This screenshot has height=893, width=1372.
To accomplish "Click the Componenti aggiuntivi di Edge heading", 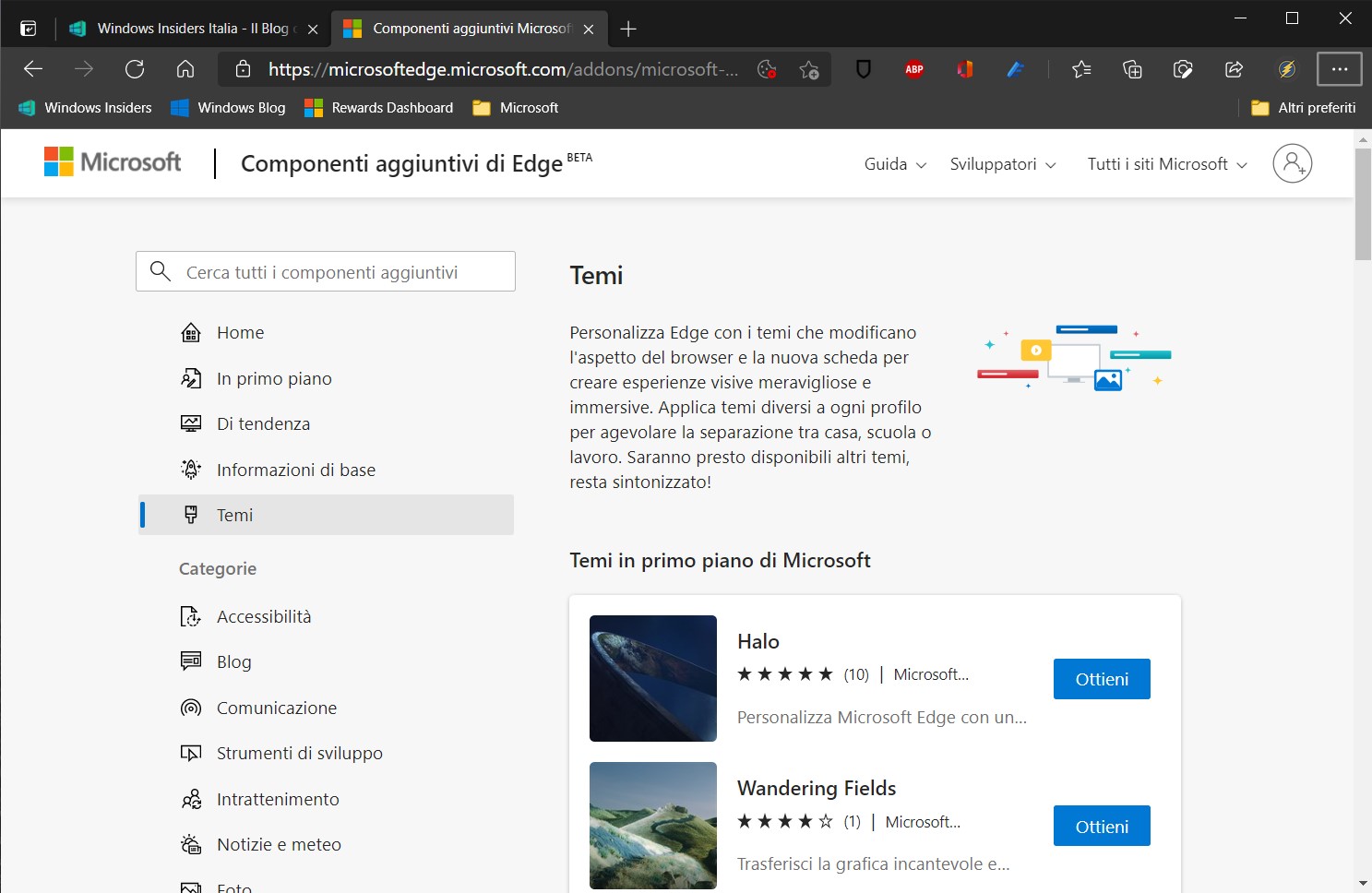I will (x=401, y=163).
